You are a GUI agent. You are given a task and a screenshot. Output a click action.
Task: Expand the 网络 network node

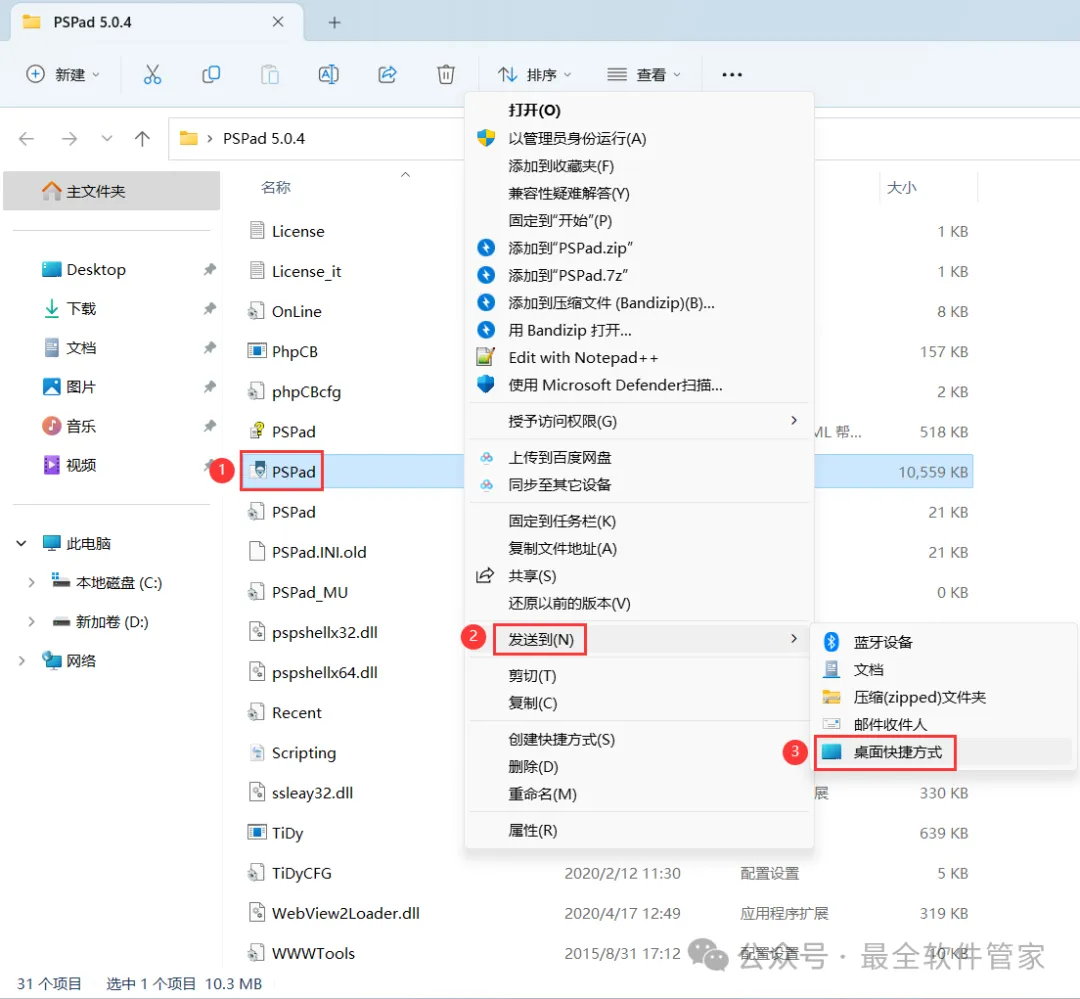point(21,661)
